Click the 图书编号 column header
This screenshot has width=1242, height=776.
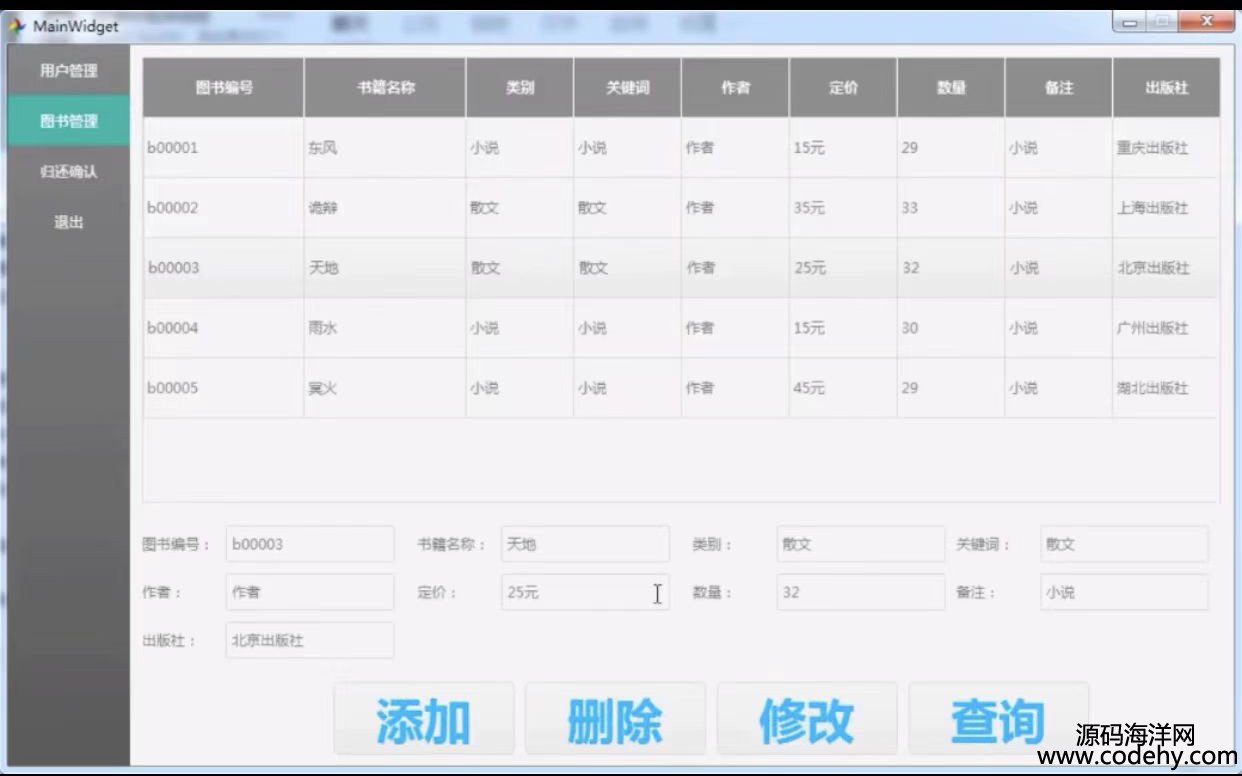223,88
